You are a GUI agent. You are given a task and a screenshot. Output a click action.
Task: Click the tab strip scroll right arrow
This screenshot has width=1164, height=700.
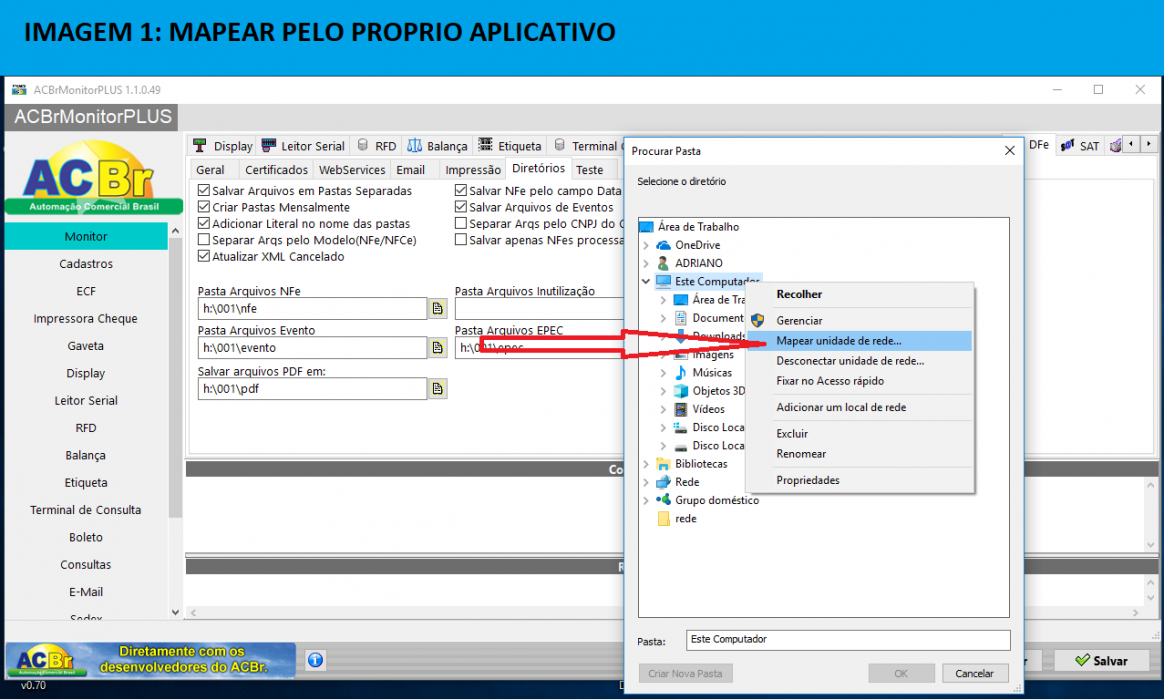click(1148, 144)
